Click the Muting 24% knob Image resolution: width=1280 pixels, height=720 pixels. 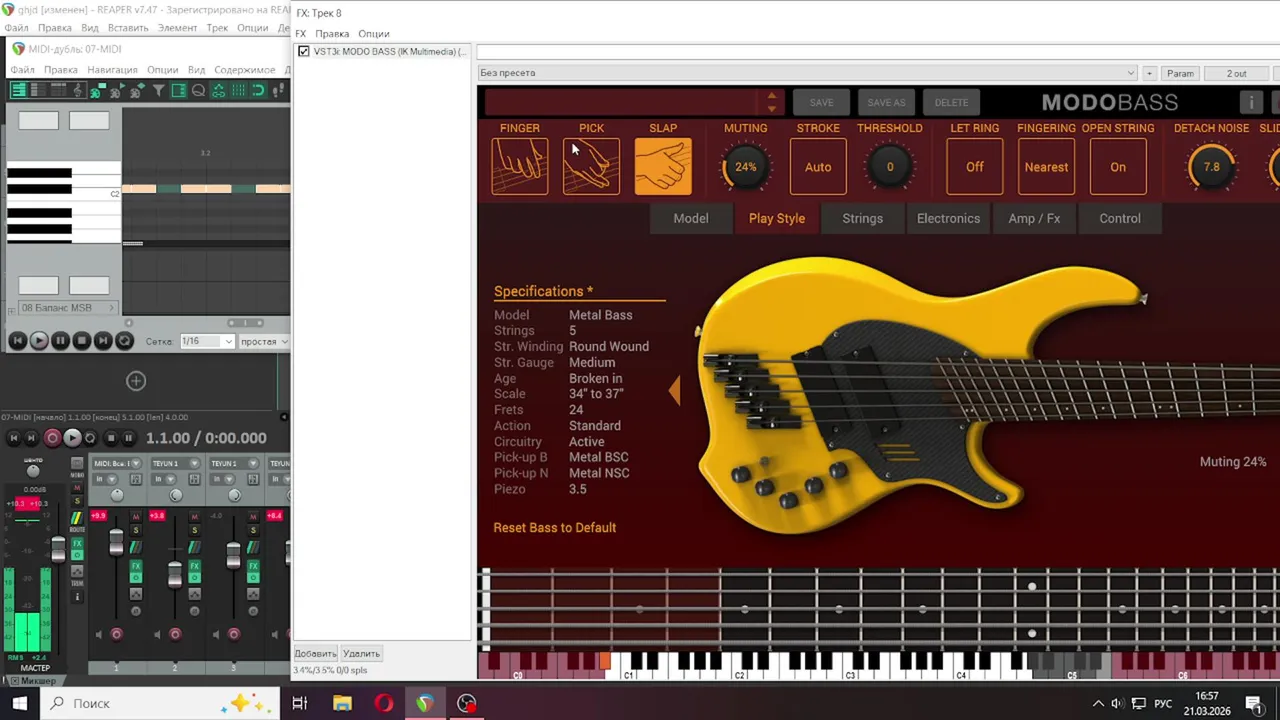pos(746,167)
